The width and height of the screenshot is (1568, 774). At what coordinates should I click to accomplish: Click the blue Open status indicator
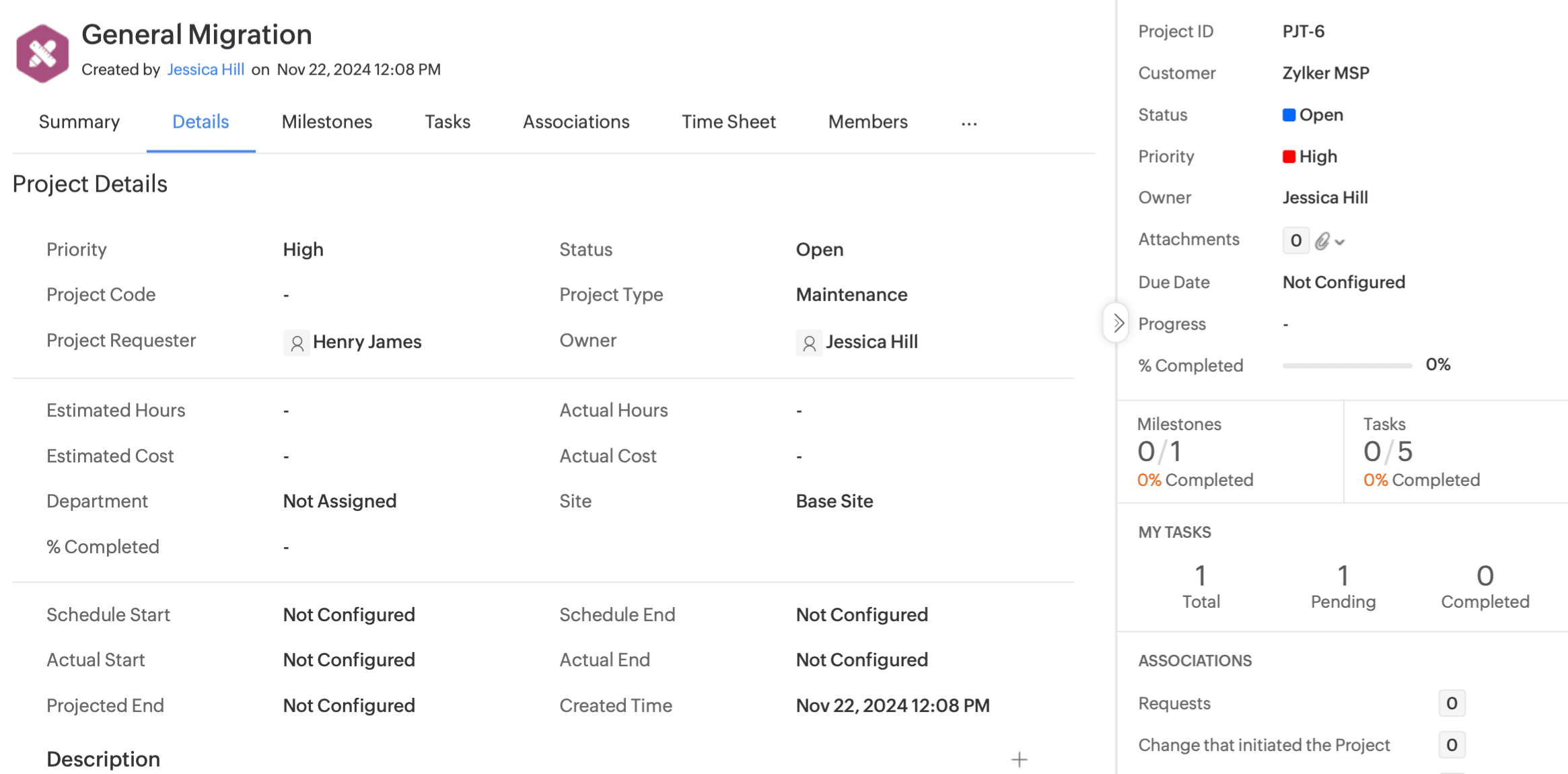1289,115
